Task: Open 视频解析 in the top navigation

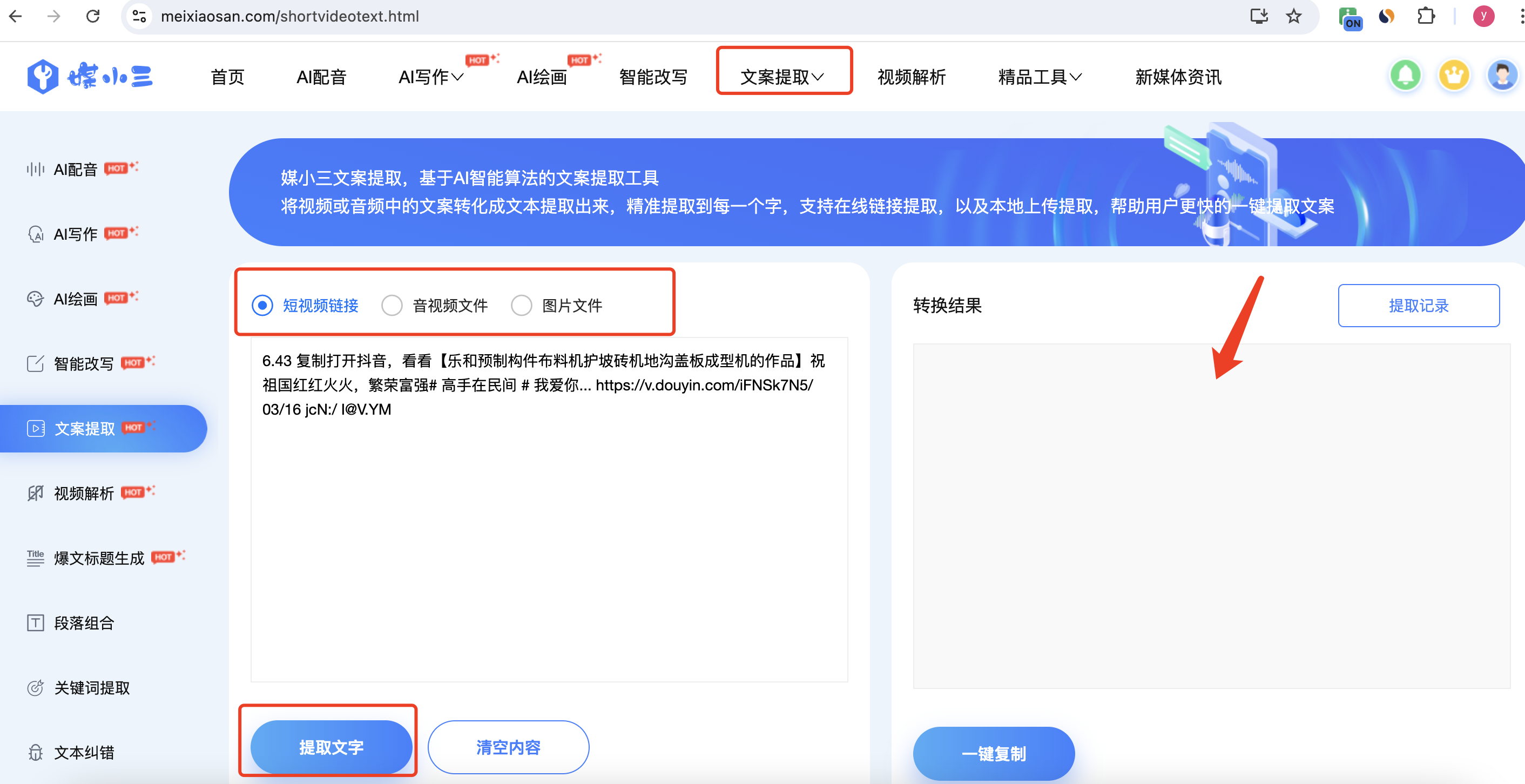Action: click(x=911, y=77)
